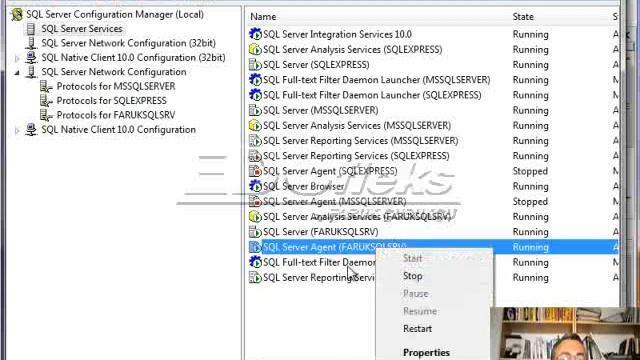This screenshot has height=360, width=640.
Task: Click the SQL Server Network Configuration (32bit) icon
Action: coord(31,43)
